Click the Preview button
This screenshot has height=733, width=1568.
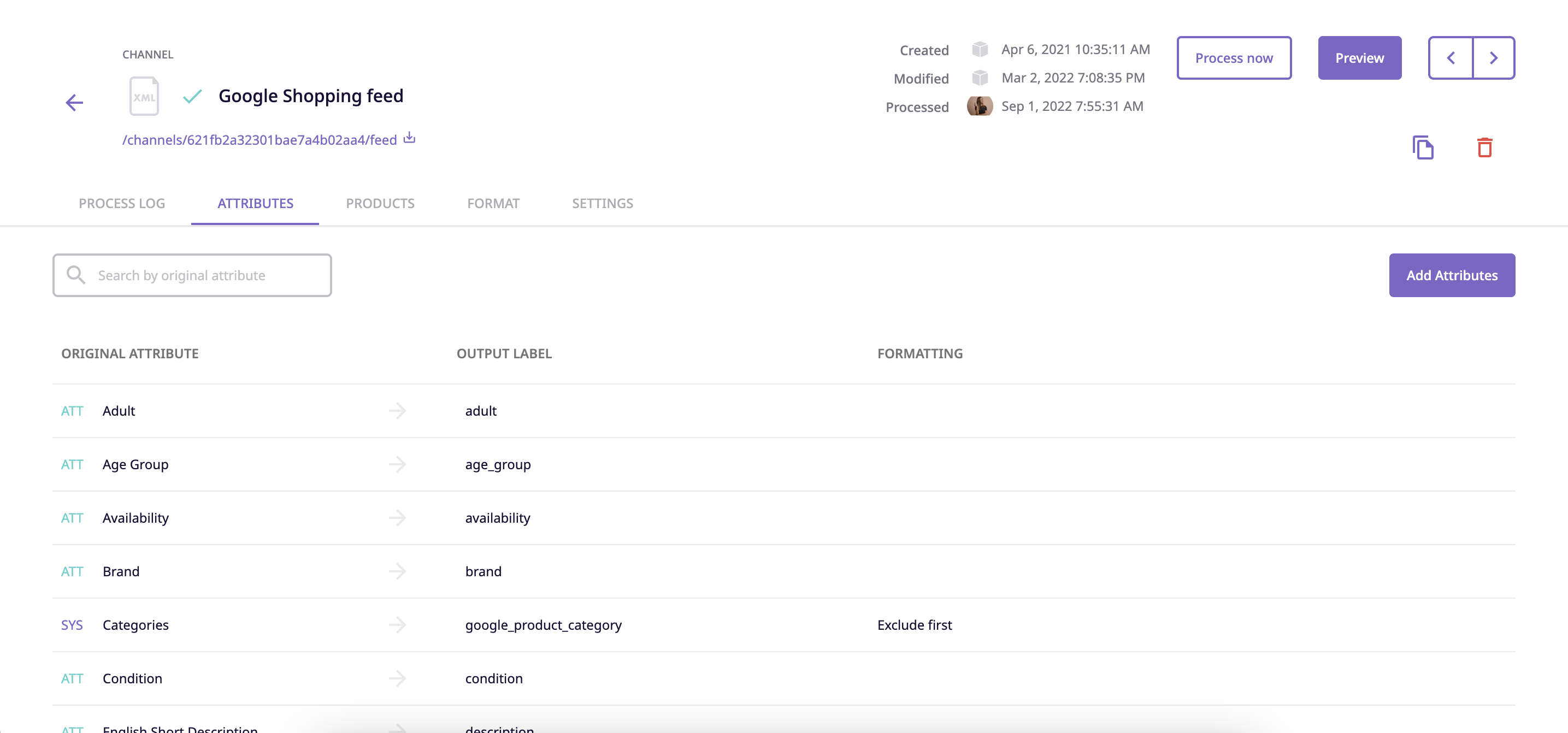[1359, 58]
